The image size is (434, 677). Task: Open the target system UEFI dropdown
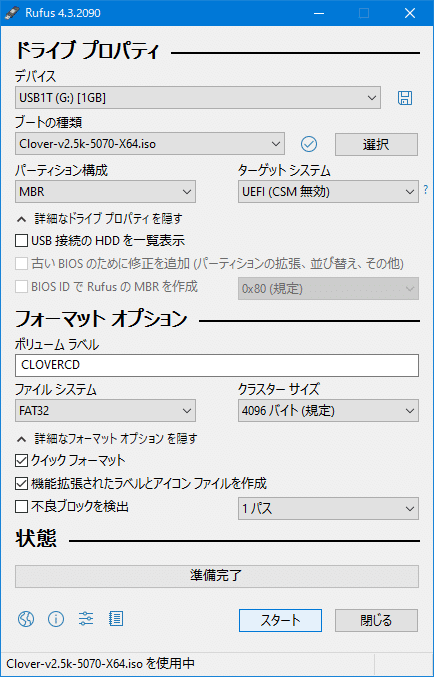(x=328, y=192)
